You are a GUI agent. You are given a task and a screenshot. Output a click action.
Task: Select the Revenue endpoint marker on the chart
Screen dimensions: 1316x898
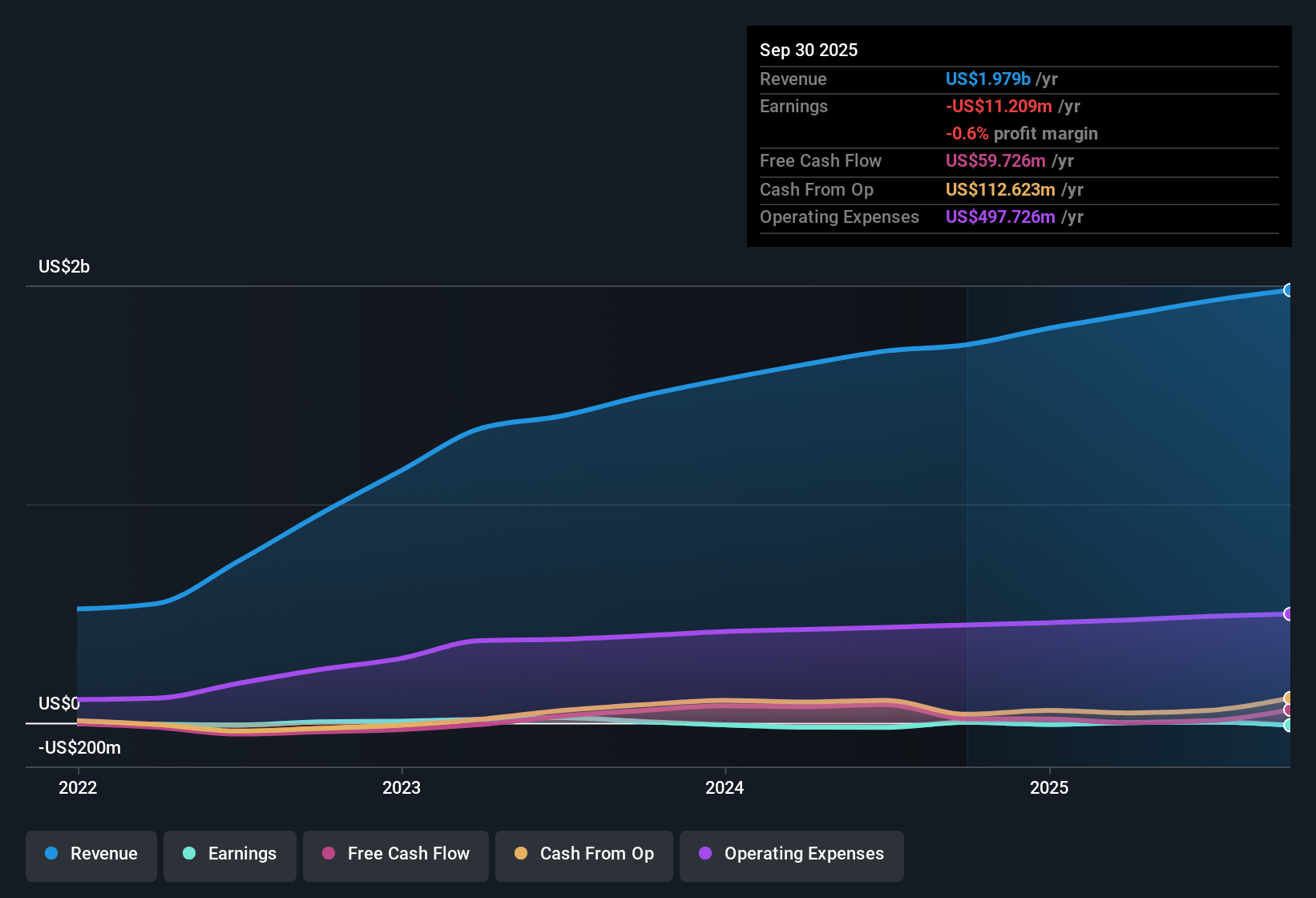(1289, 289)
